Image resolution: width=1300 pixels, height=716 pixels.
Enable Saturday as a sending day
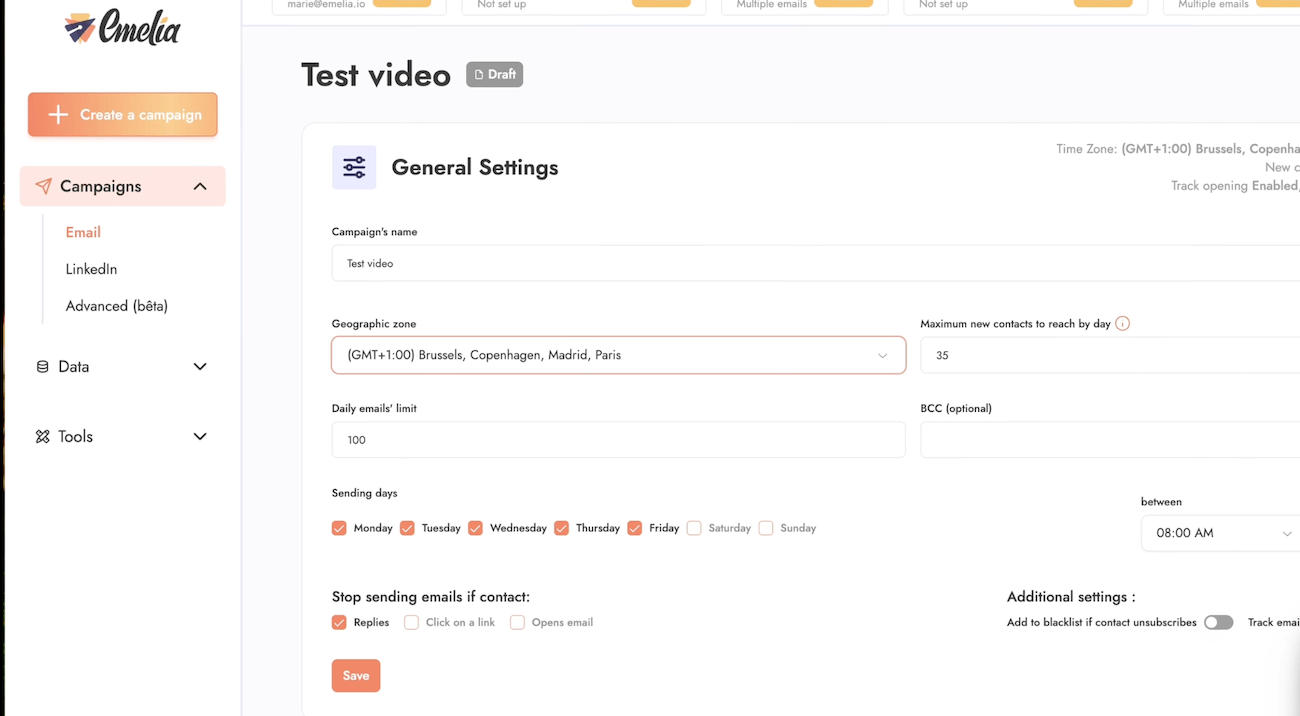pyautogui.click(x=694, y=528)
